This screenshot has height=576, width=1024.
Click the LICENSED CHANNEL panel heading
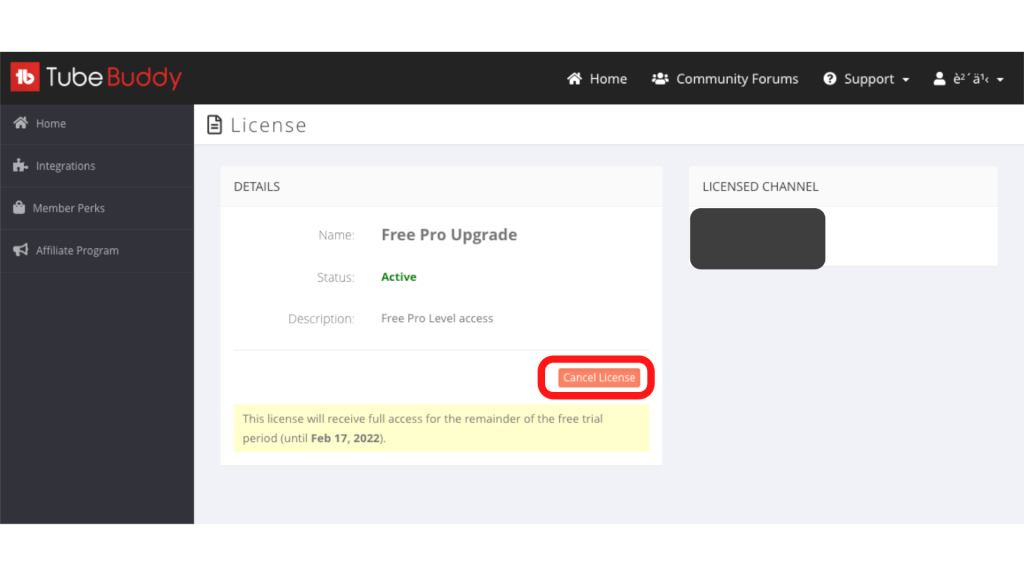pyautogui.click(x=760, y=187)
